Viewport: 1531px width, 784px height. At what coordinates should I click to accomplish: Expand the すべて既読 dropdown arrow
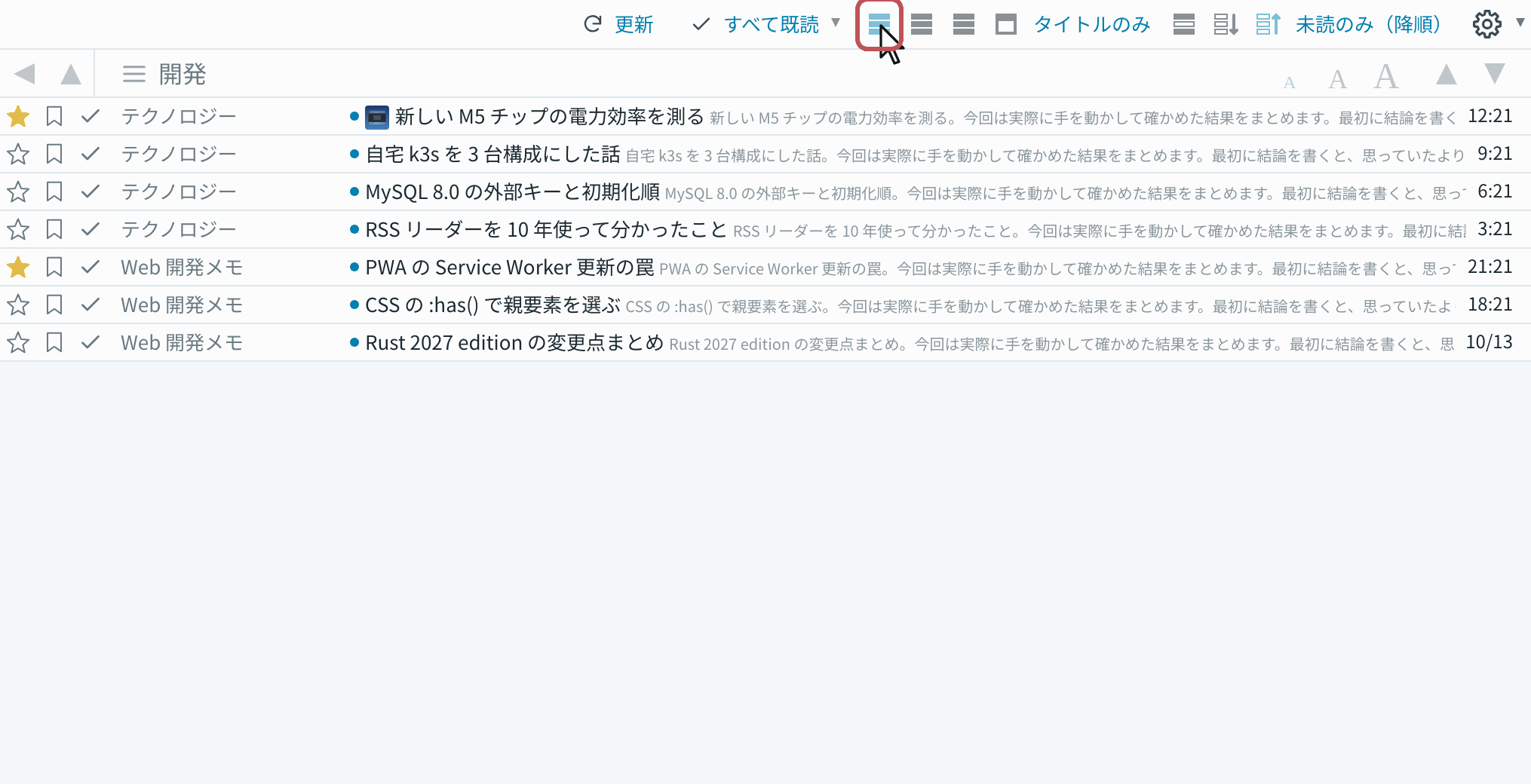click(836, 23)
